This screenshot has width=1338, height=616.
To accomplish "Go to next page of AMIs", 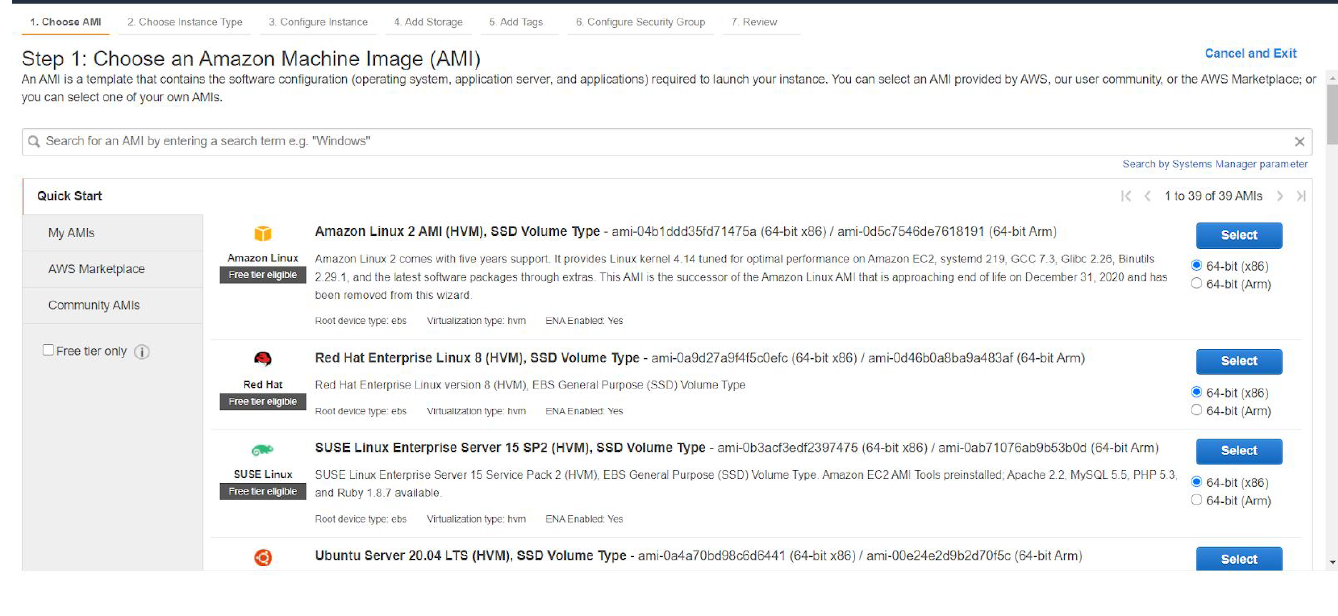I will click(x=1280, y=196).
